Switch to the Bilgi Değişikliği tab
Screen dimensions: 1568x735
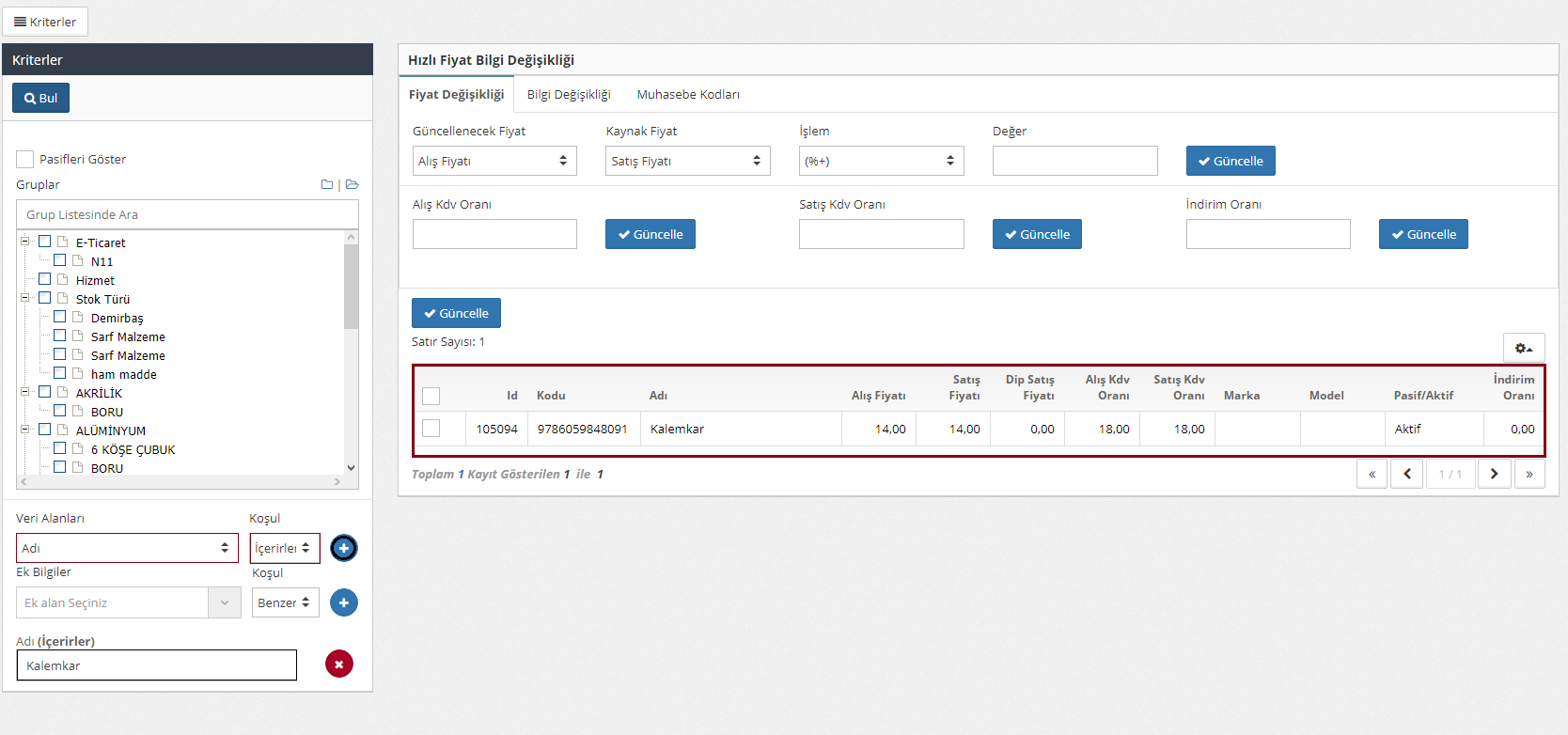pyautogui.click(x=569, y=94)
